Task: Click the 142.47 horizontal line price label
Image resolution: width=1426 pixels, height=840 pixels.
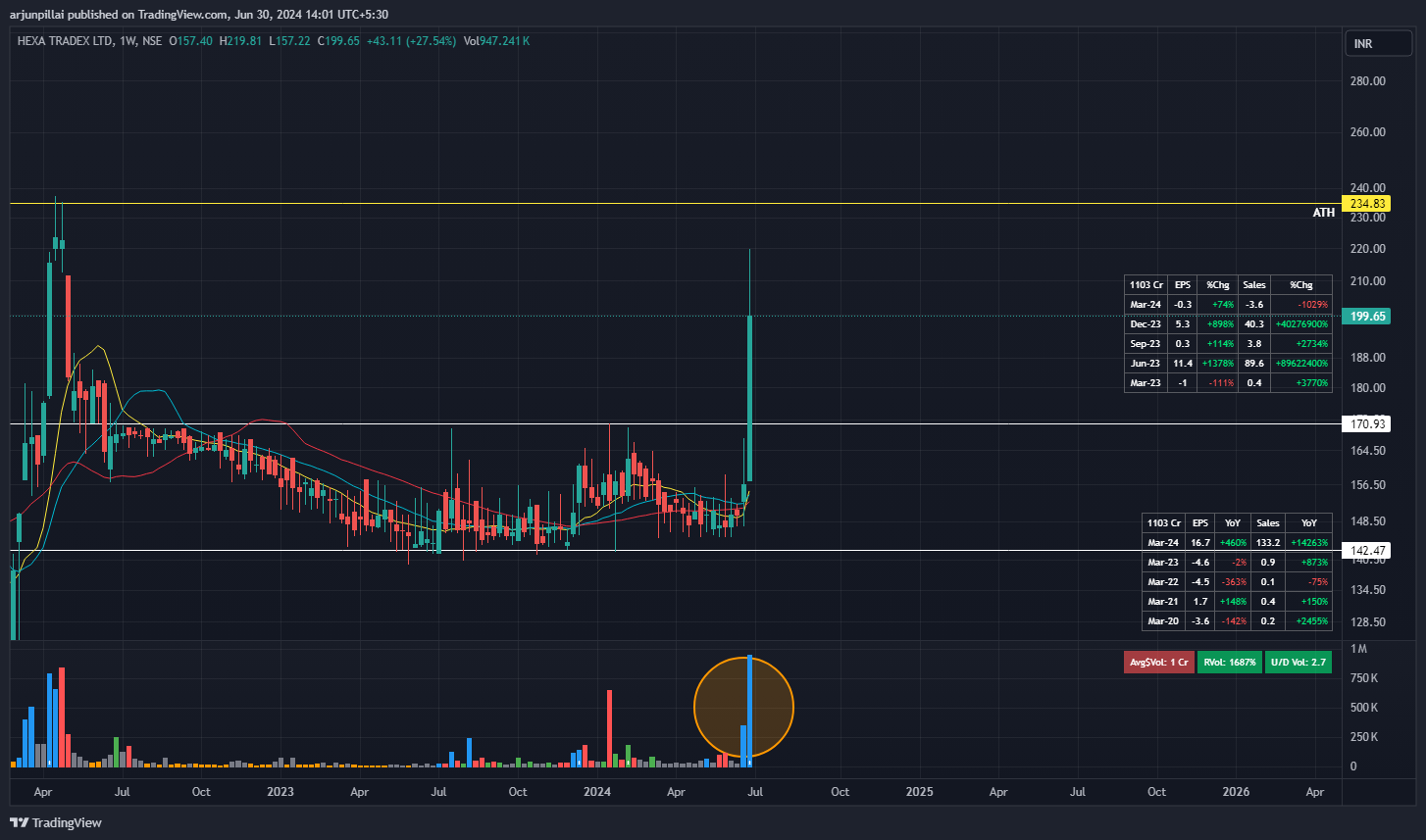Action: [x=1367, y=551]
